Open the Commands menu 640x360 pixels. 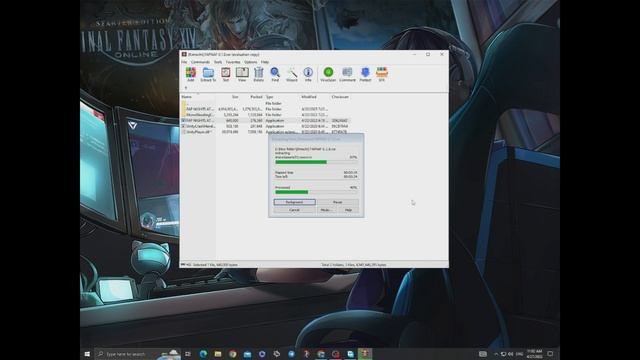200,62
